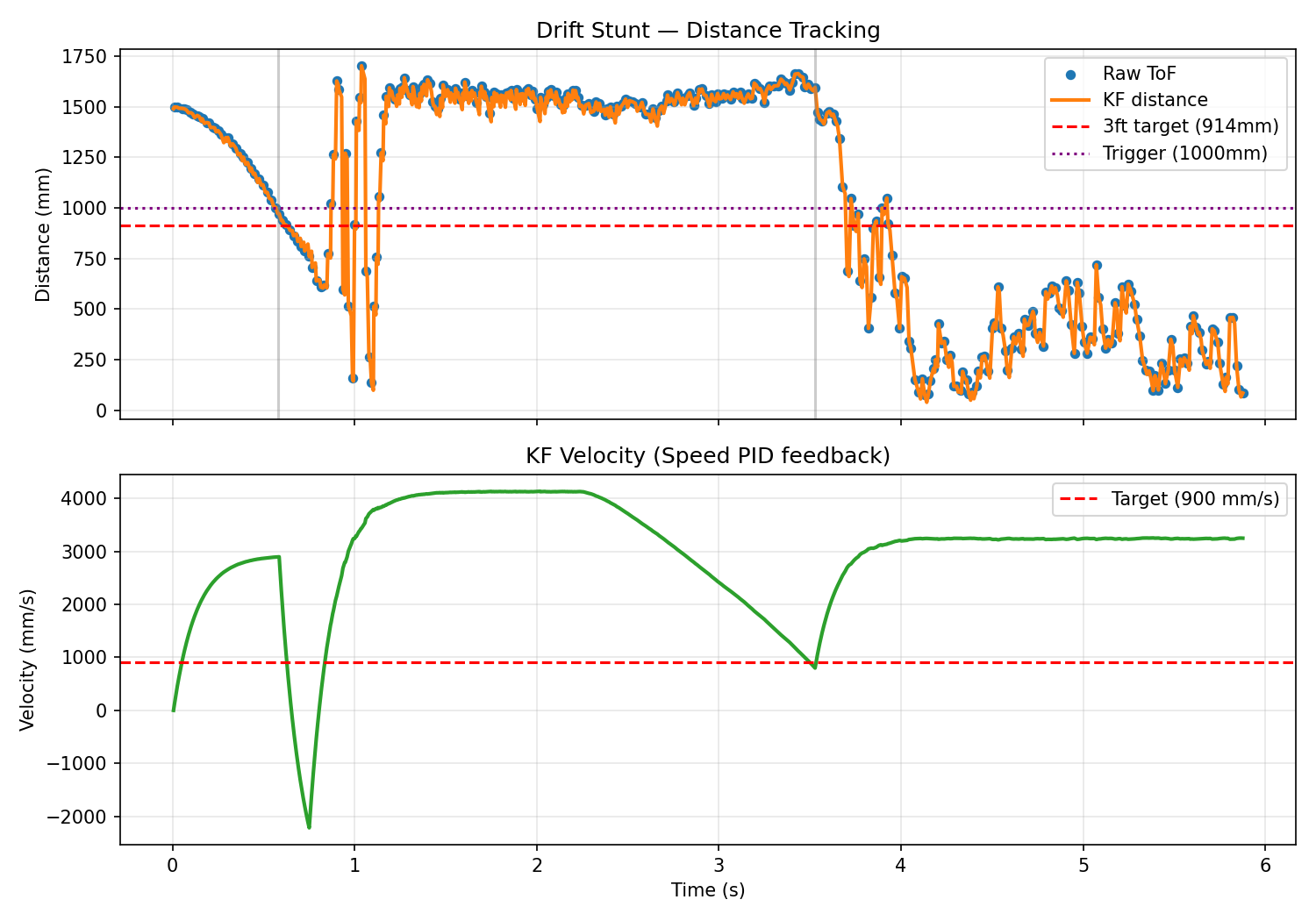Image resolution: width=1316 pixels, height=921 pixels.
Task: Click the 'Velocity (mm/s)' y-axis label
Action: pyautogui.click(x=27, y=660)
